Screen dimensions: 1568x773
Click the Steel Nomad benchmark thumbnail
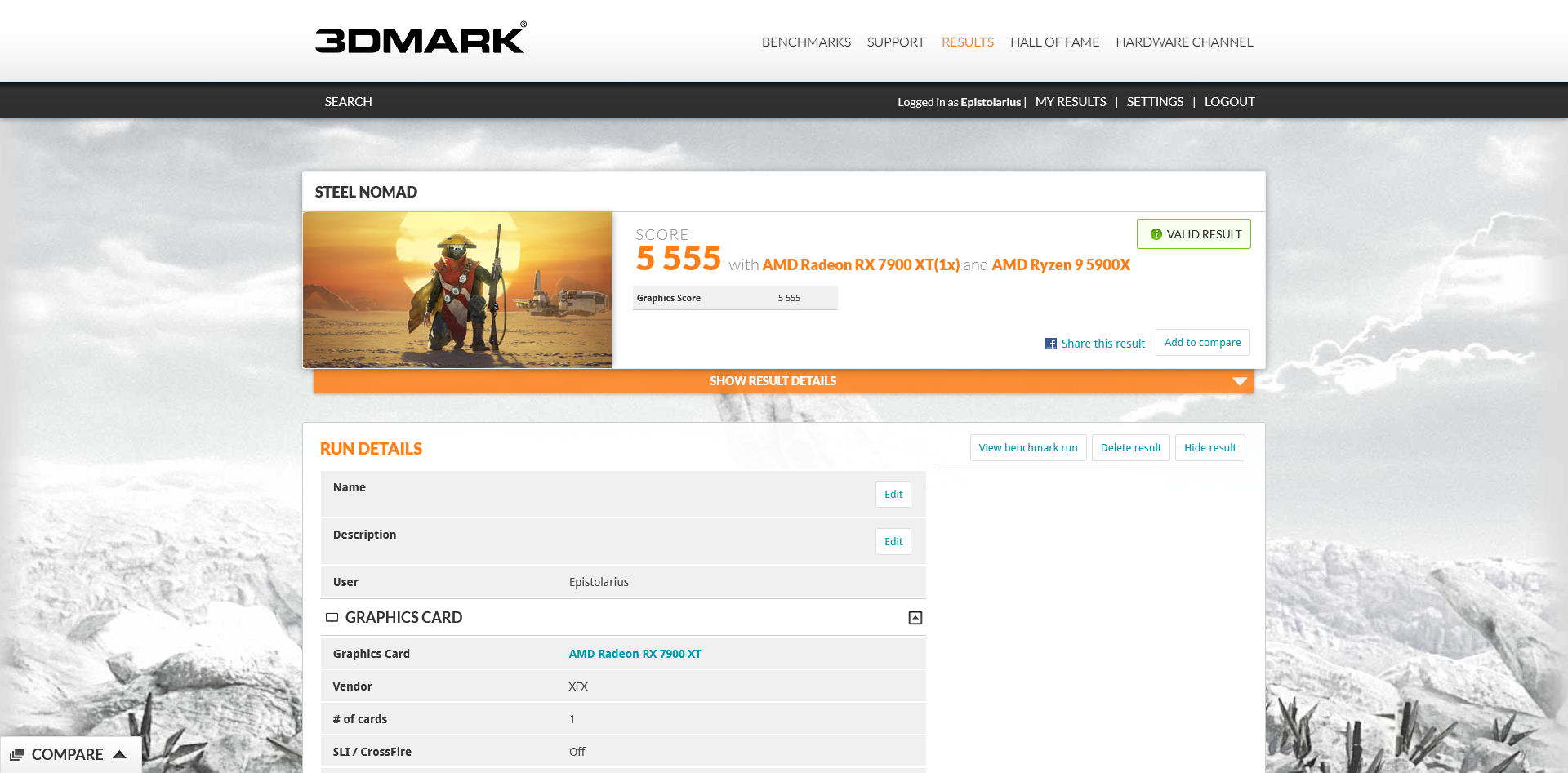click(x=457, y=290)
